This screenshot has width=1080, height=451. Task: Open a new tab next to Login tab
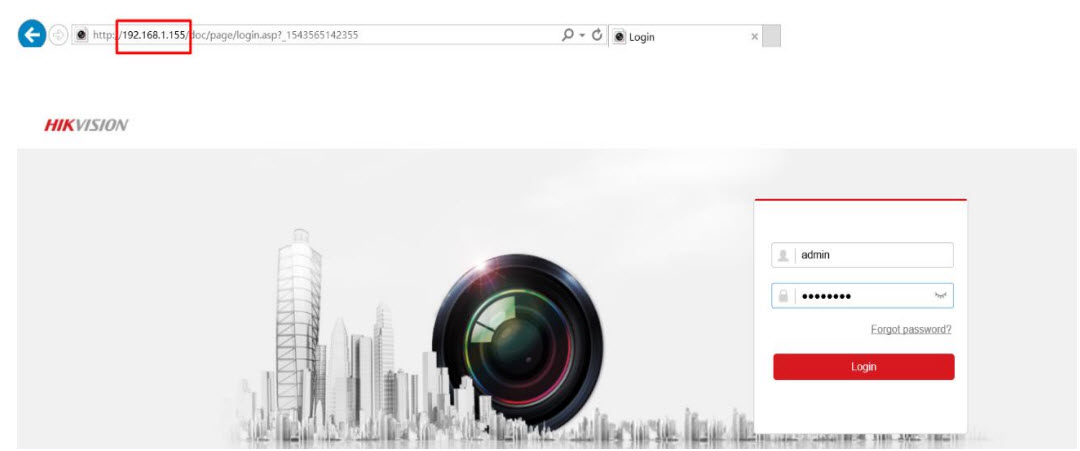click(x=771, y=37)
